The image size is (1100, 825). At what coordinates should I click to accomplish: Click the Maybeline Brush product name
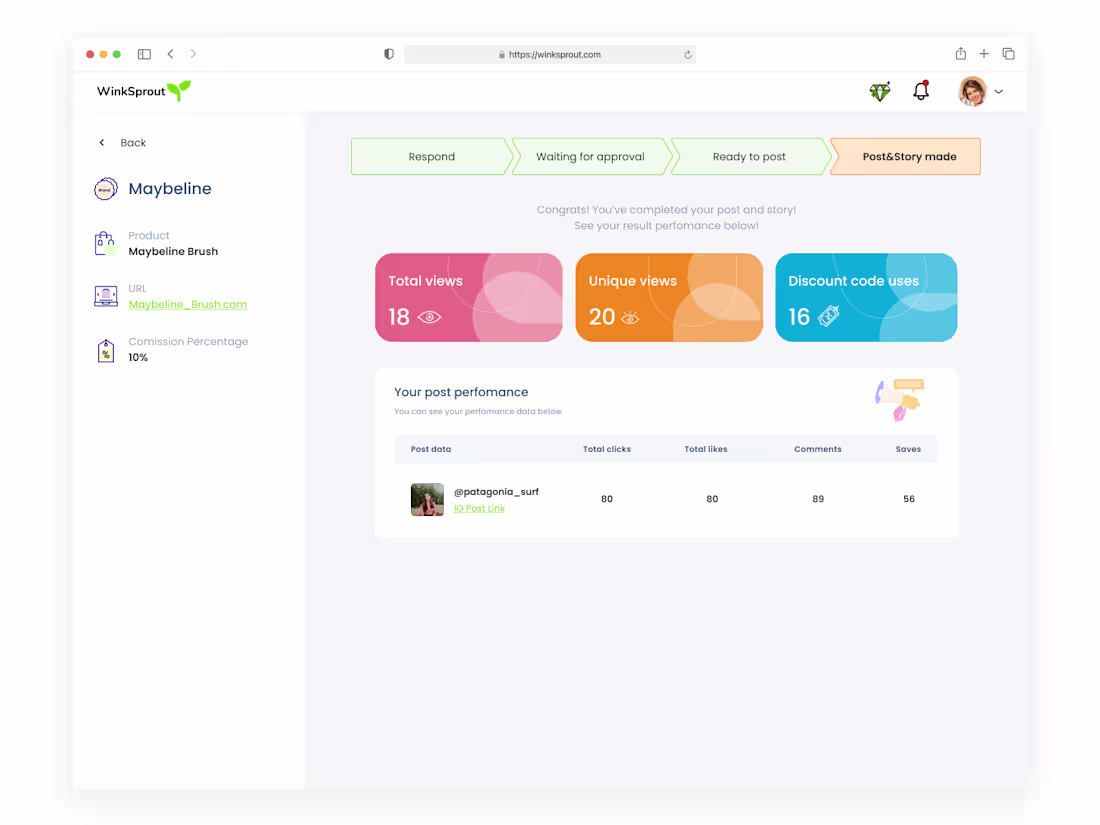(x=173, y=251)
